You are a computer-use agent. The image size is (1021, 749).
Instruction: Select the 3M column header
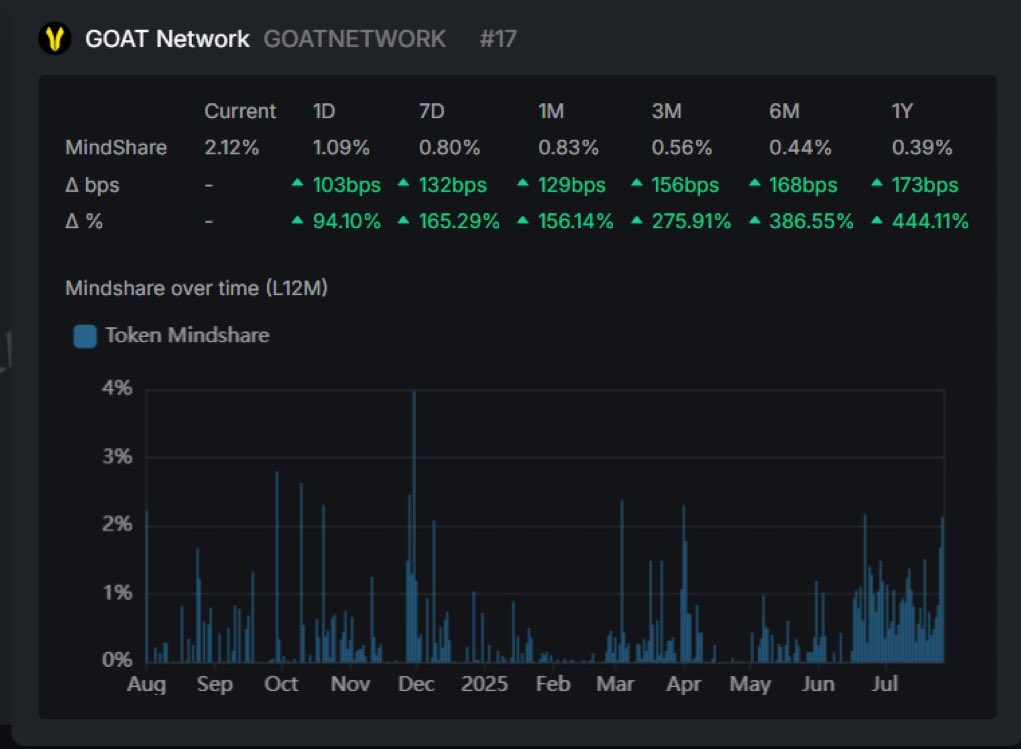click(667, 111)
